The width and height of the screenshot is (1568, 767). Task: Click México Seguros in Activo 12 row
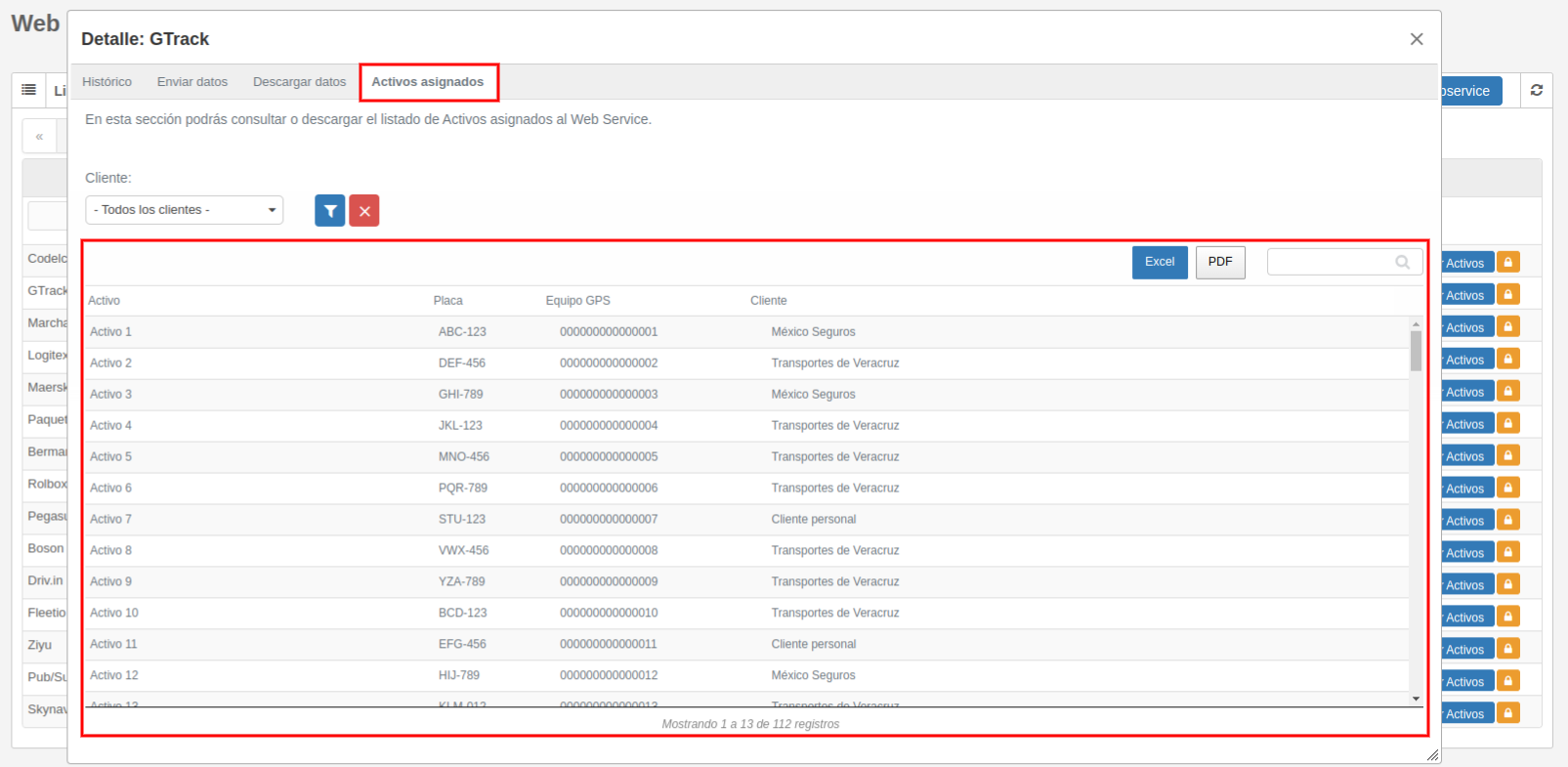pos(813,676)
